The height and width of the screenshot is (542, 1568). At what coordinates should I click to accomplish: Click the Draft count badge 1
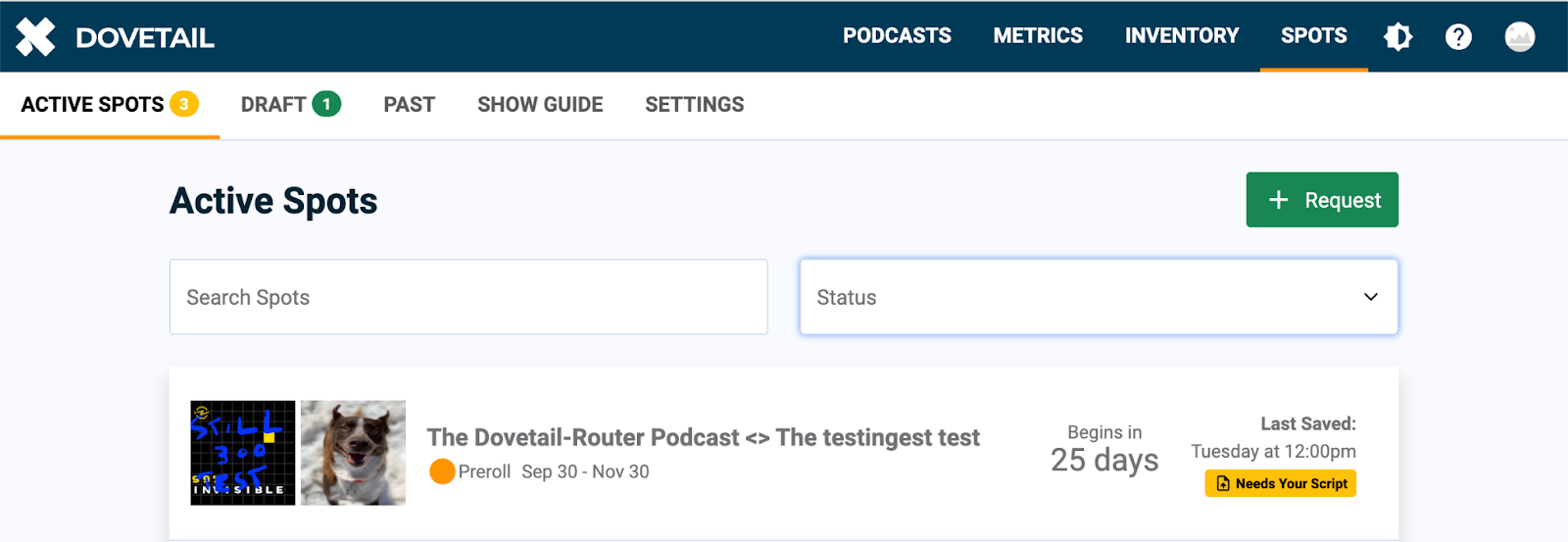(x=326, y=104)
